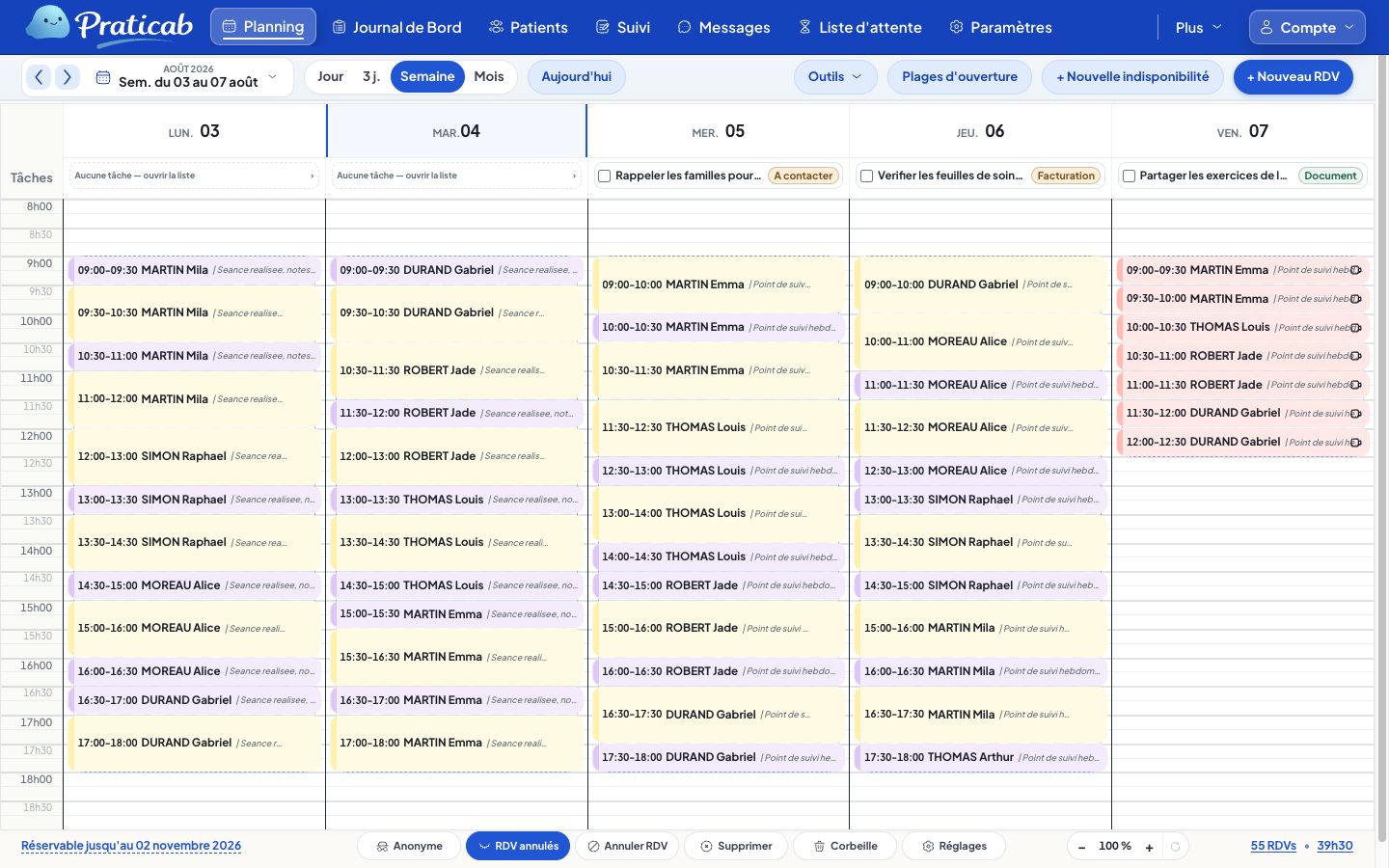Image resolution: width=1389 pixels, height=868 pixels.
Task: Select the Semaine view
Action: click(427, 77)
